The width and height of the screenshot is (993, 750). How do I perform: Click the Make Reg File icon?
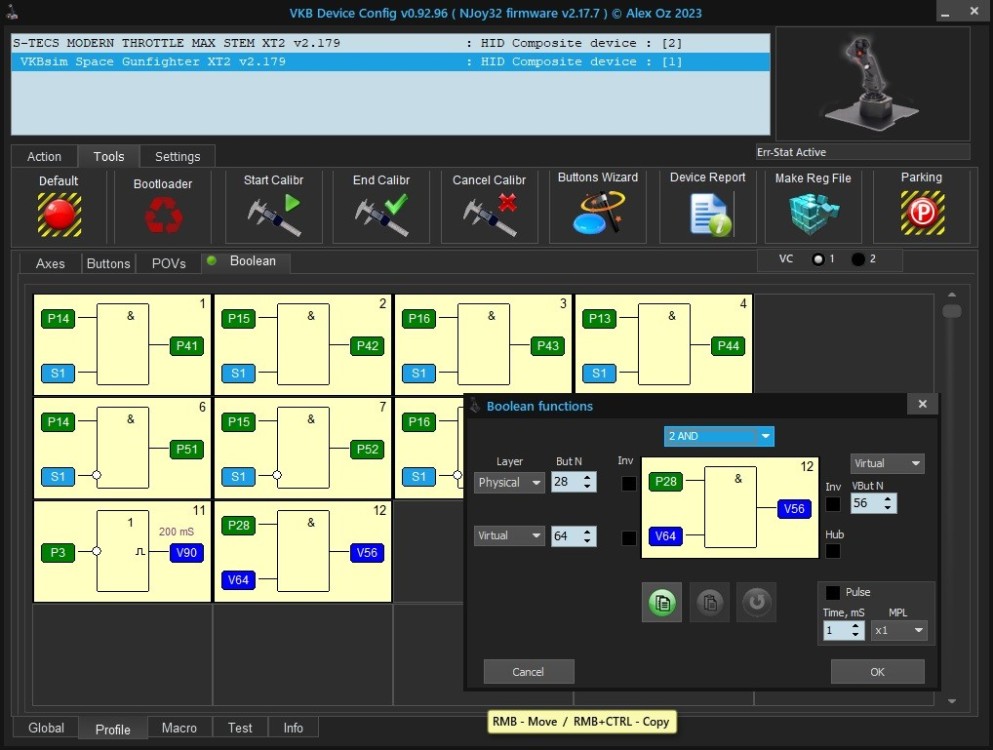813,213
